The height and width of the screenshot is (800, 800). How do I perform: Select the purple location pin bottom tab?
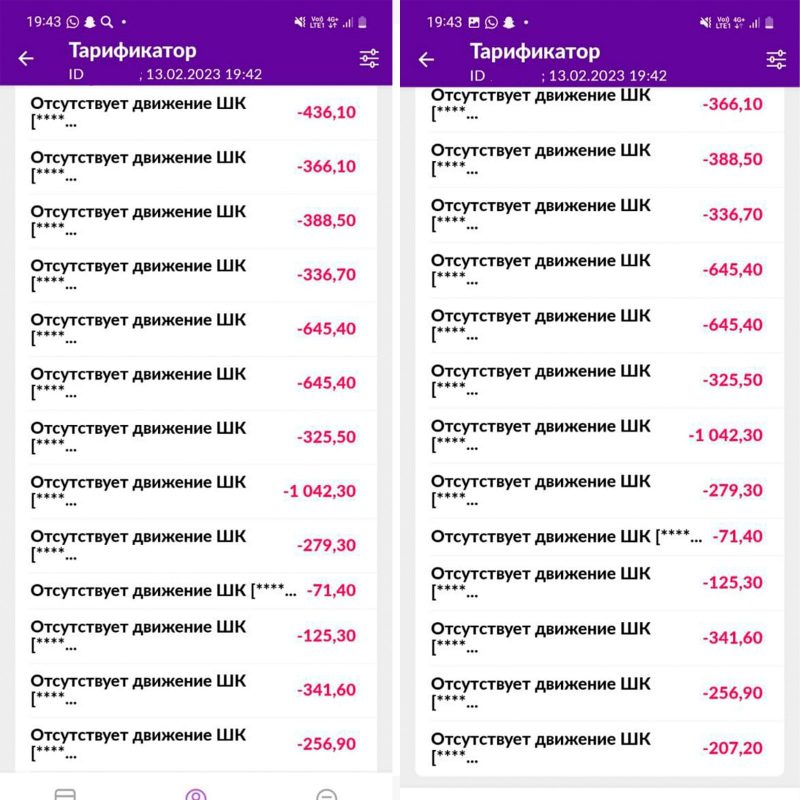coord(196,795)
